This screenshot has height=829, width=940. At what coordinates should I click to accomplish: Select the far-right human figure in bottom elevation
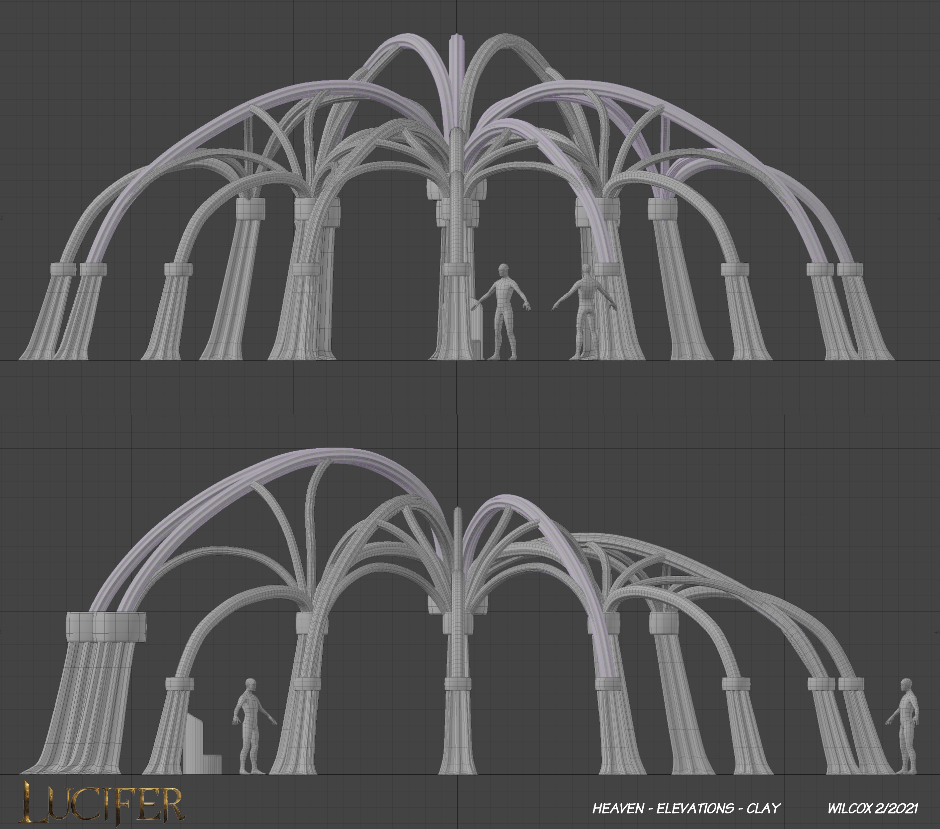coord(906,726)
